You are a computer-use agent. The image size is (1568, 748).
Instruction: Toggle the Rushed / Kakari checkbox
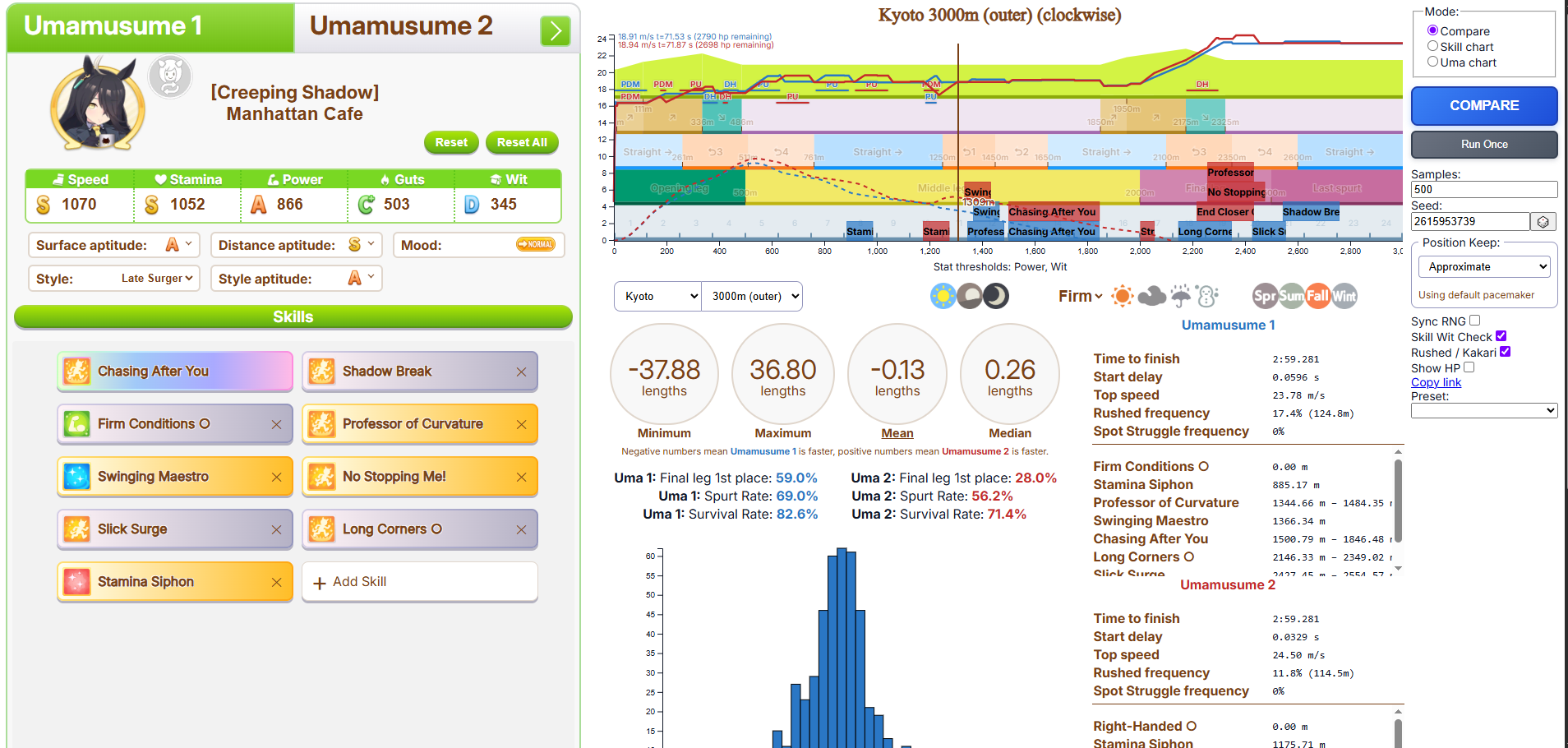coord(1505,352)
